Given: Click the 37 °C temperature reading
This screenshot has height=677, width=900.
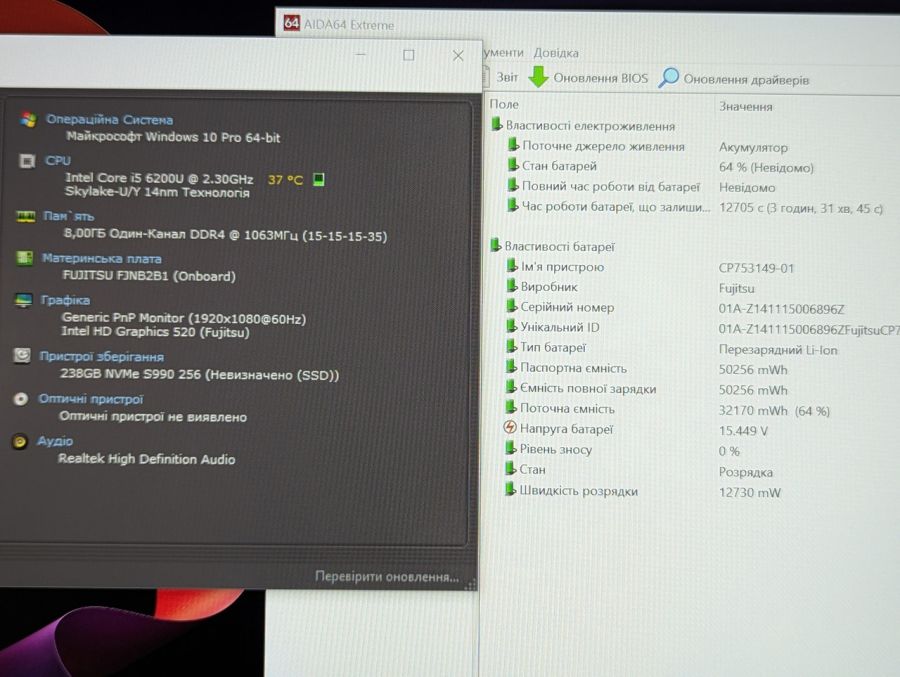Looking at the screenshot, I should pyautogui.click(x=285, y=180).
